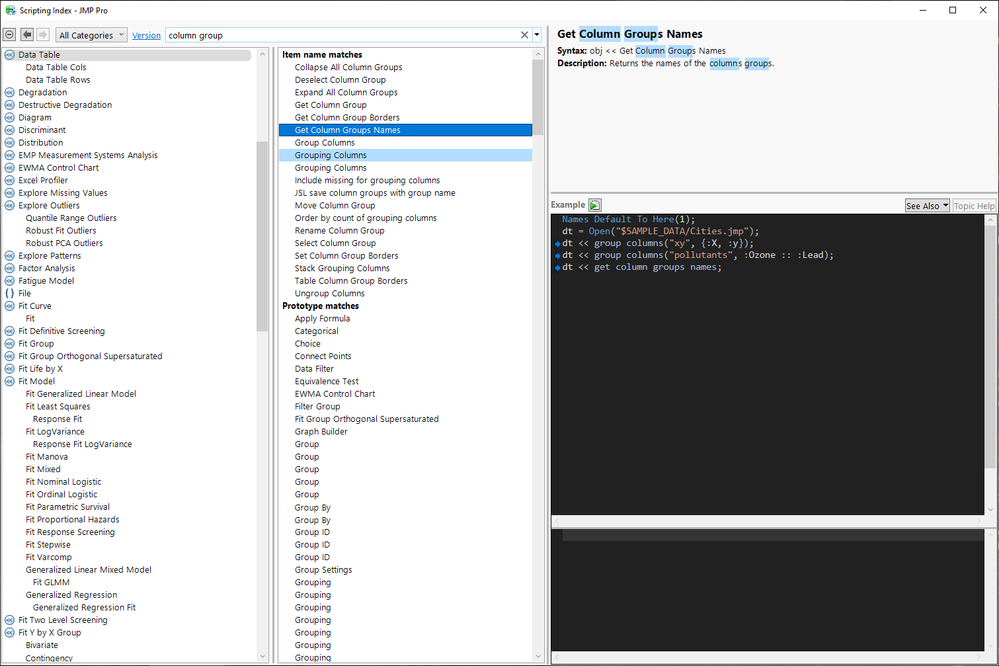
Task: Collapse the Data Table category icon
Action: (10, 55)
